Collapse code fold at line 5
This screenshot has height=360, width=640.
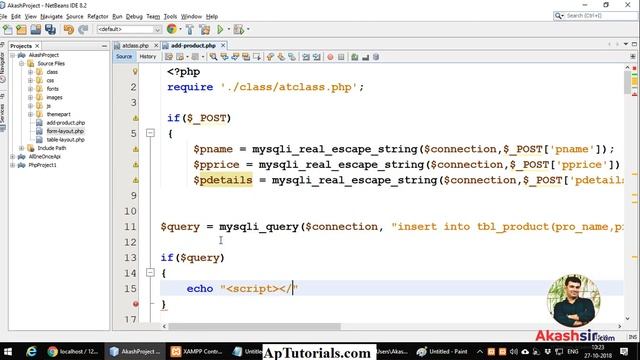coord(150,133)
